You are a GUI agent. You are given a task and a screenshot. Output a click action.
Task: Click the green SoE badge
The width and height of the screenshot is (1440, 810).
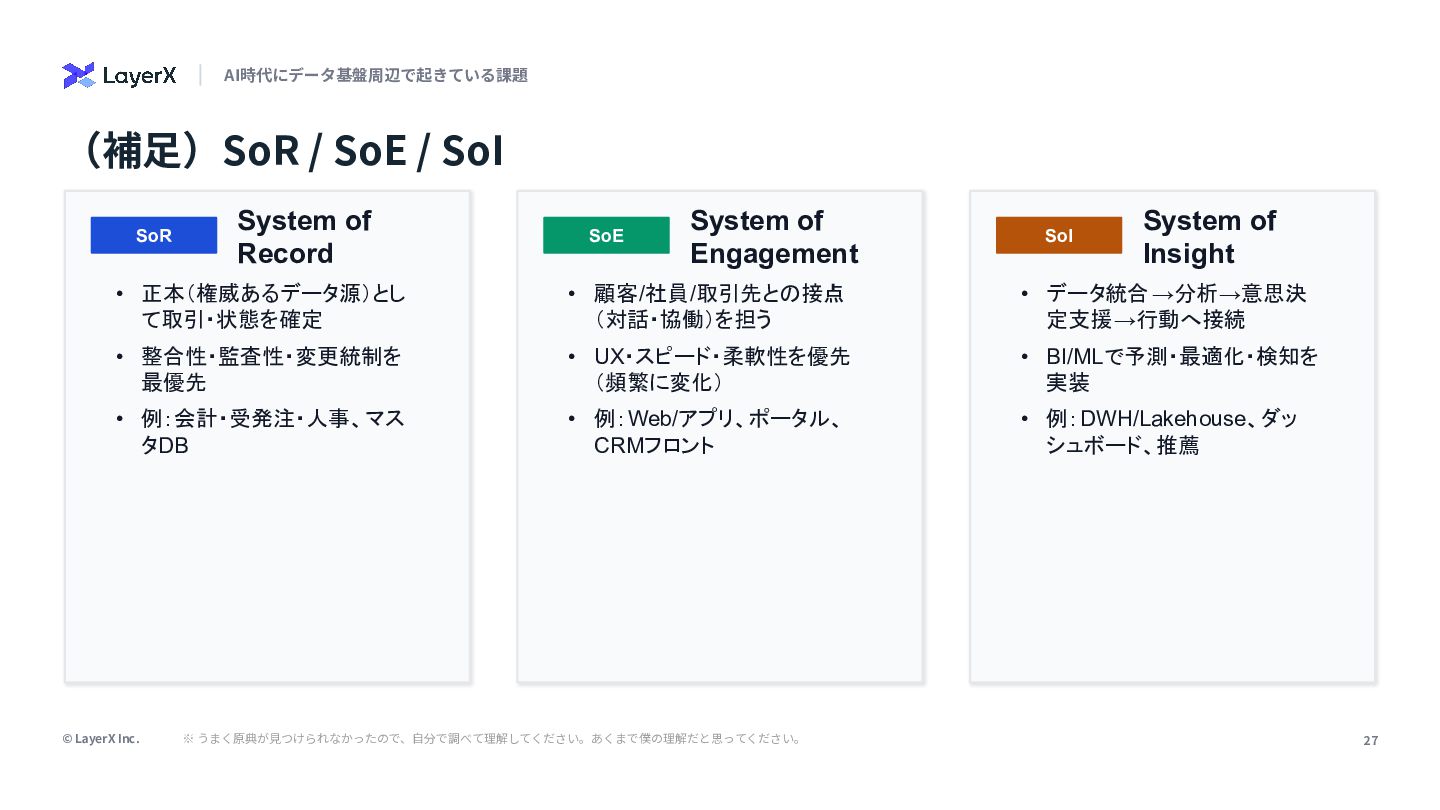pos(606,235)
